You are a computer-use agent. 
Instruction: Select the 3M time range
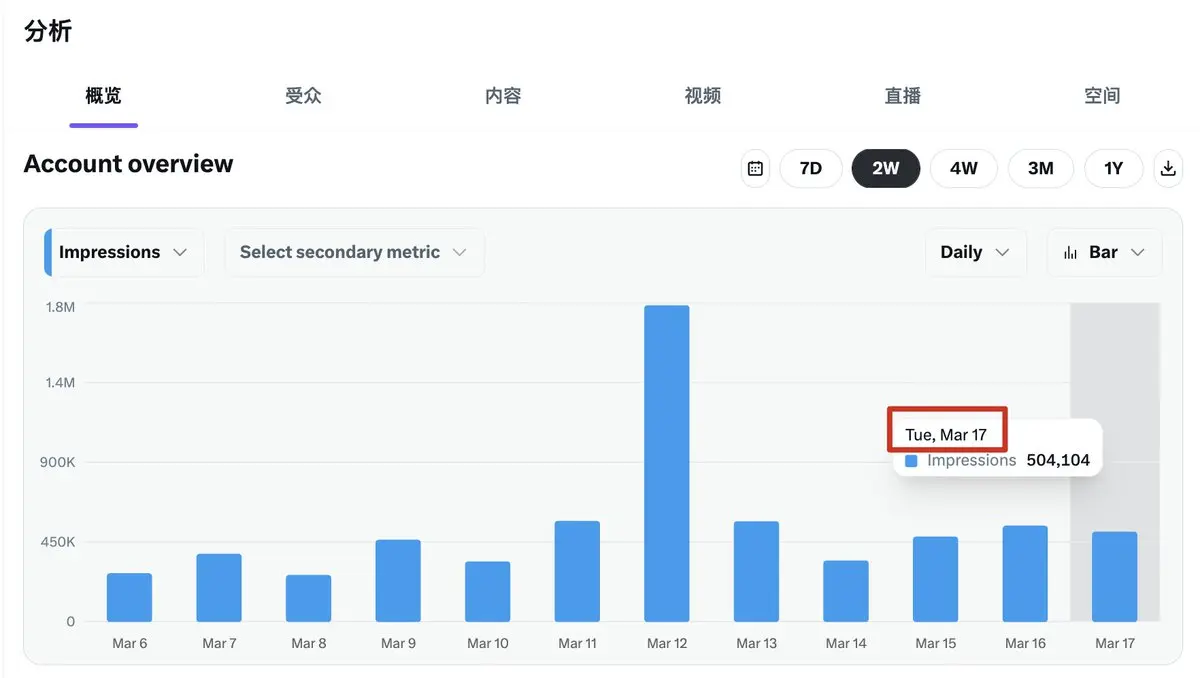pyautogui.click(x=1041, y=168)
